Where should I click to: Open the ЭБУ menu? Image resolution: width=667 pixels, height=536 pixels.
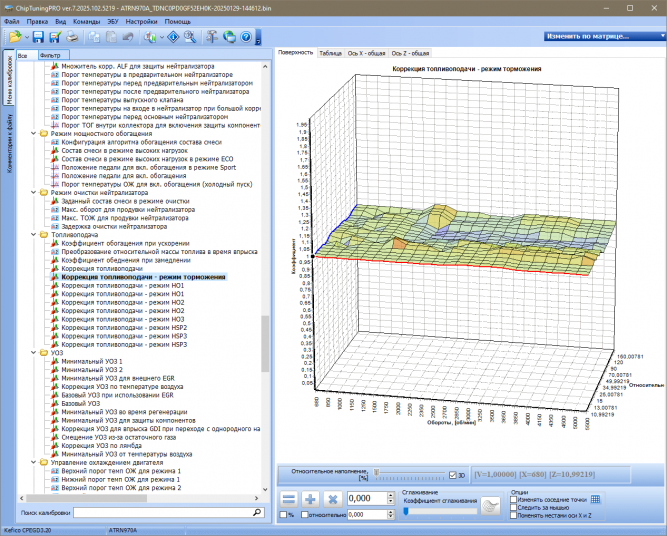pyautogui.click(x=113, y=21)
